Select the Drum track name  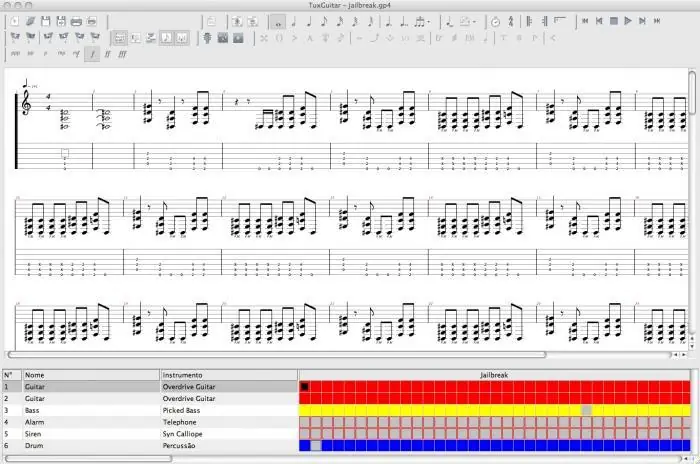click(34, 445)
